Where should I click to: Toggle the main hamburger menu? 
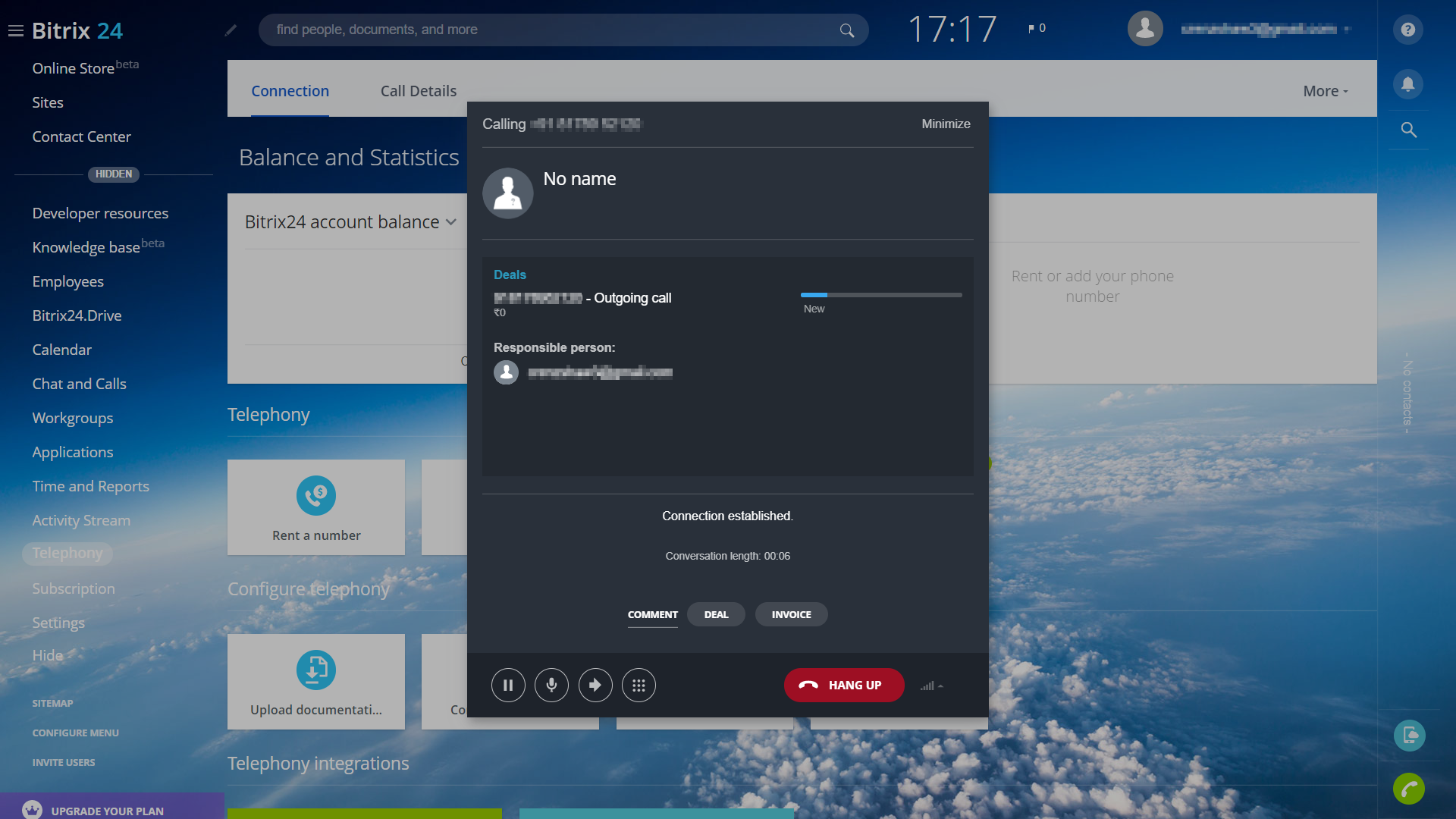click(15, 31)
